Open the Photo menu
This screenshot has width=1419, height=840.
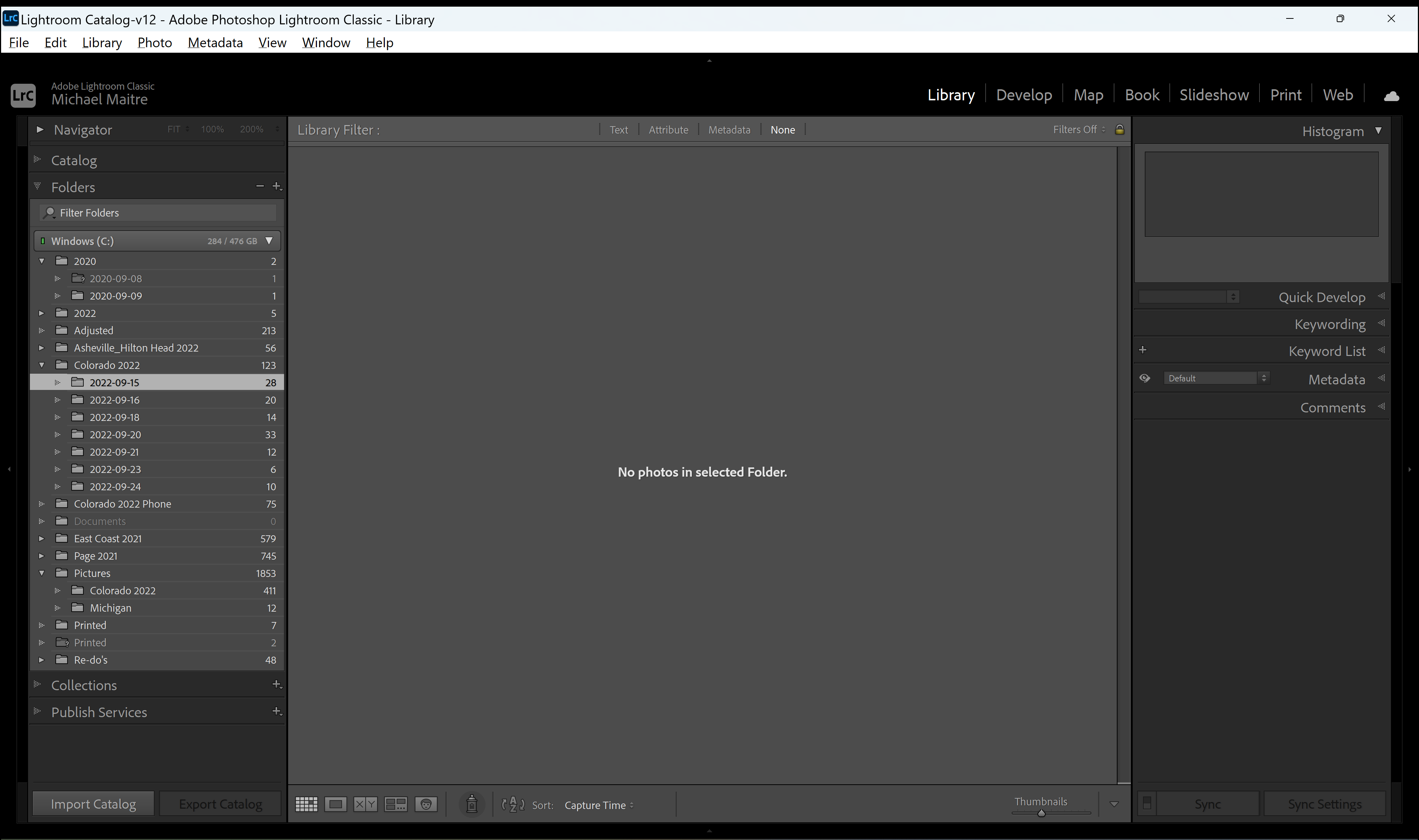(x=154, y=42)
